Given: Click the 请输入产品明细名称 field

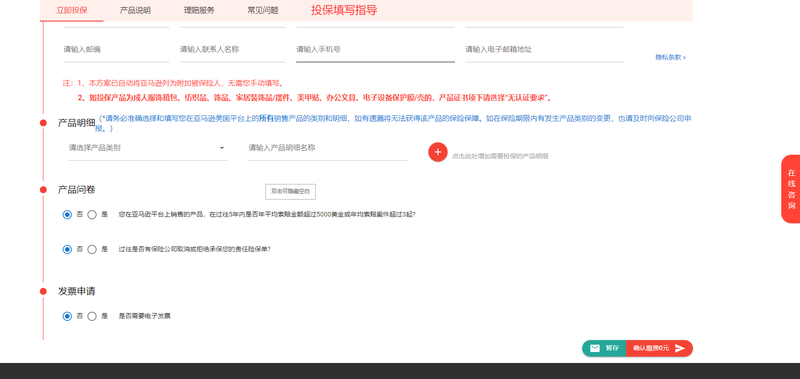Looking at the screenshot, I should coord(328,148).
